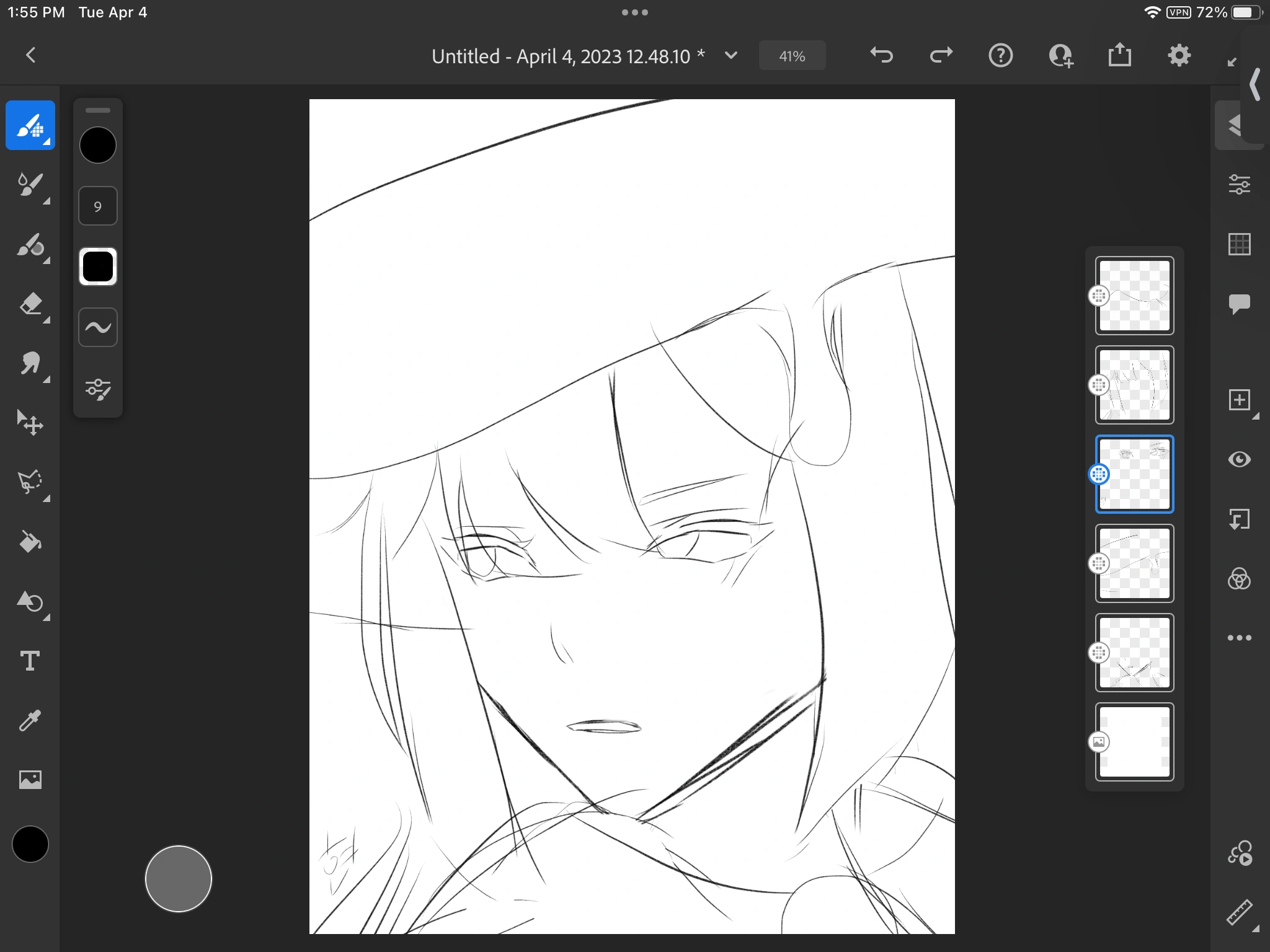
Task: Click the 41% zoom level button
Action: click(792, 56)
